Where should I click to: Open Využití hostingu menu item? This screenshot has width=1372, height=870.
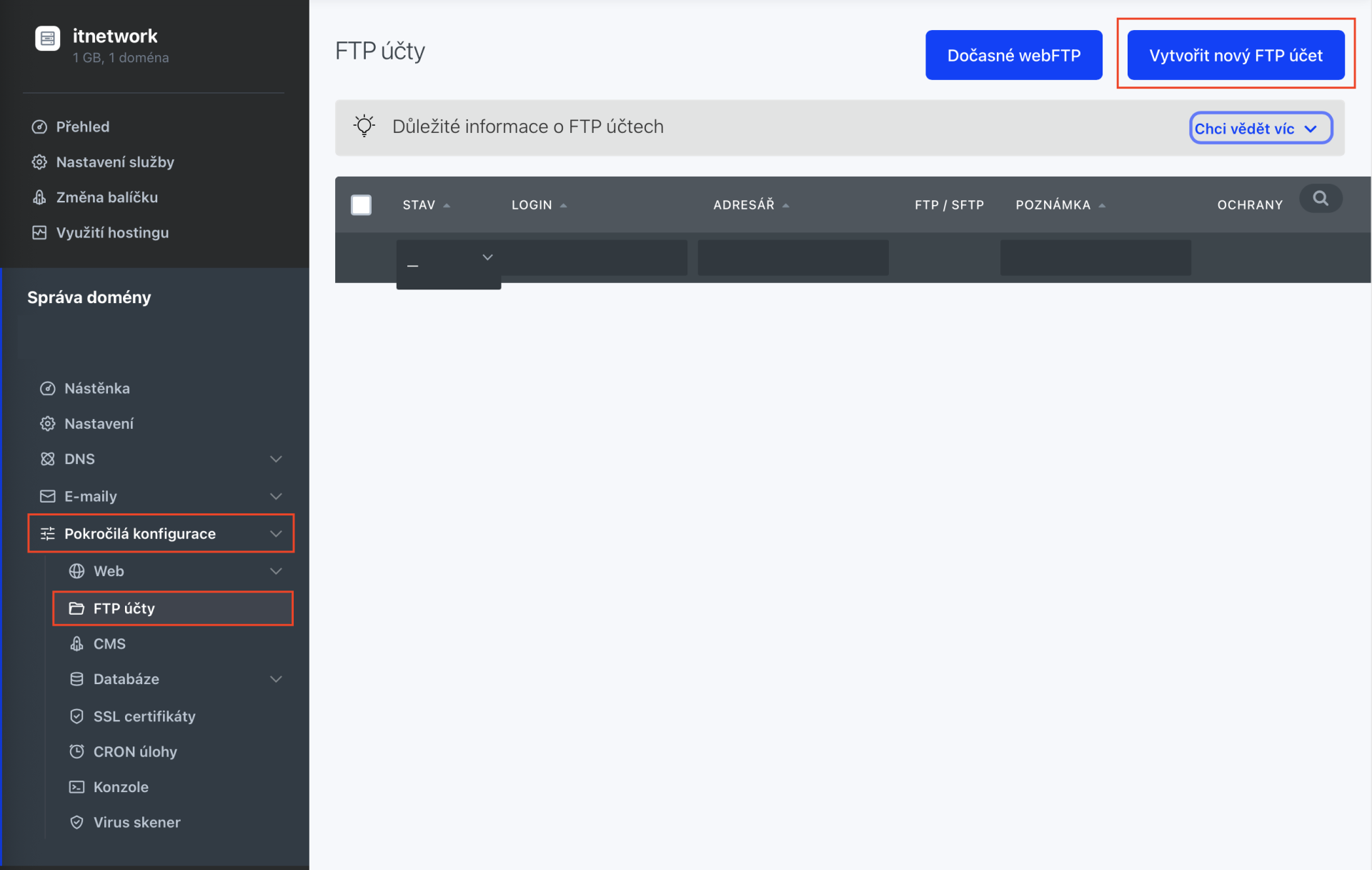pos(112,232)
